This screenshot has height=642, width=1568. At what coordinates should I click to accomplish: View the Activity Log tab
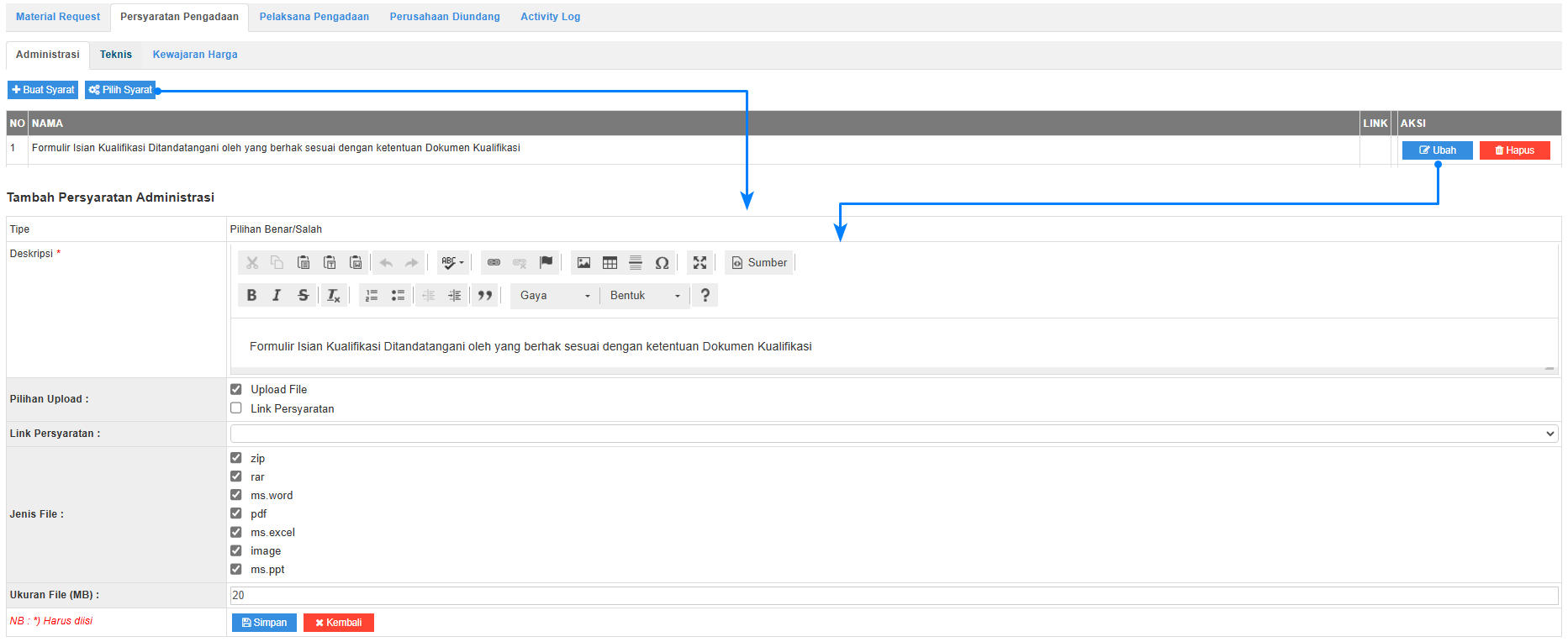tap(551, 17)
